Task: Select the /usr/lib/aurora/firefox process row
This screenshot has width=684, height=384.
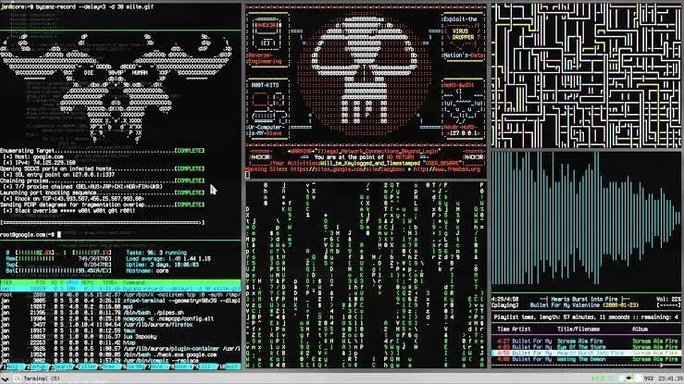Action: tap(120, 325)
